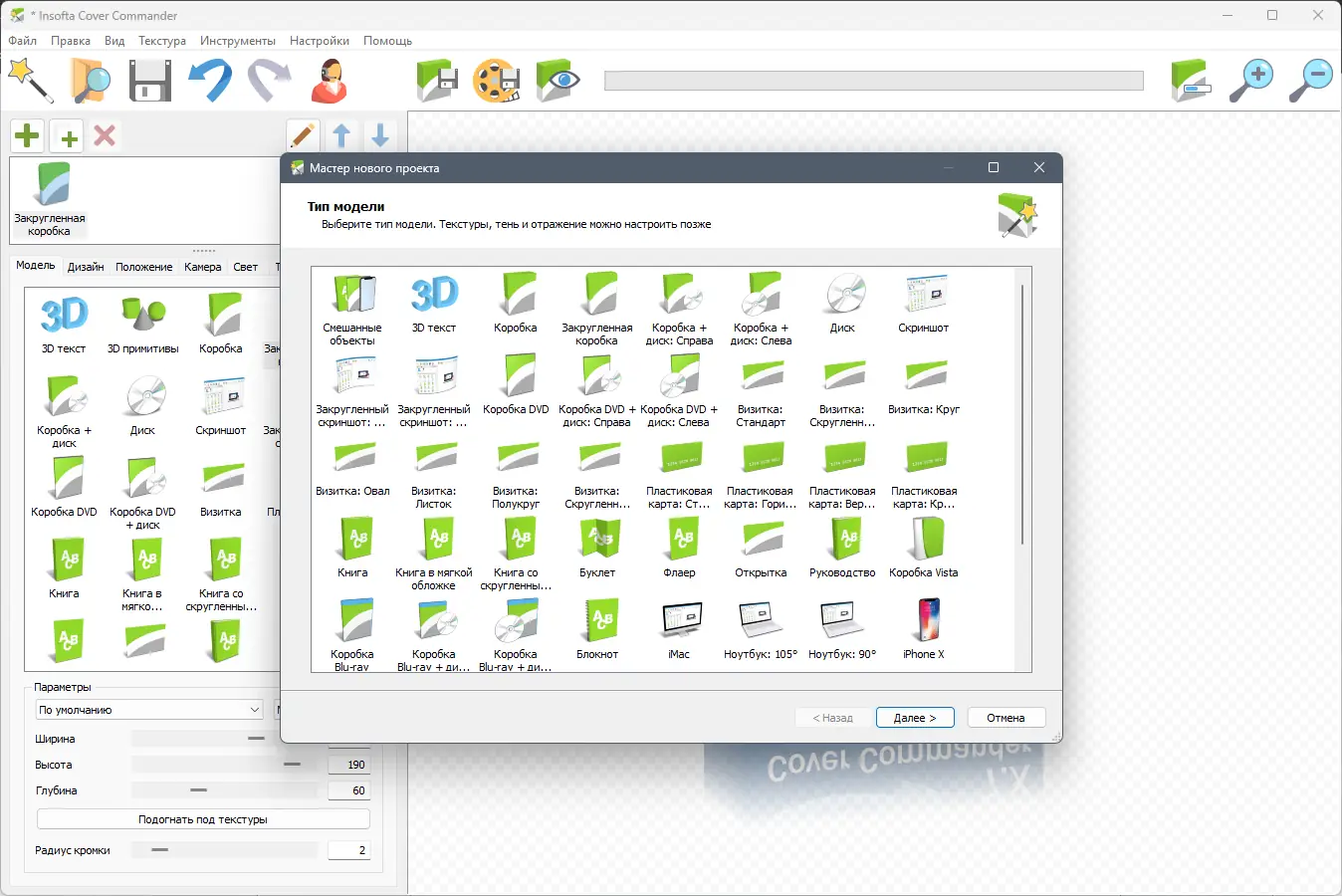Viewport: 1342px width, 896px height.
Task: Add object with large green plus
Action: 28,135
